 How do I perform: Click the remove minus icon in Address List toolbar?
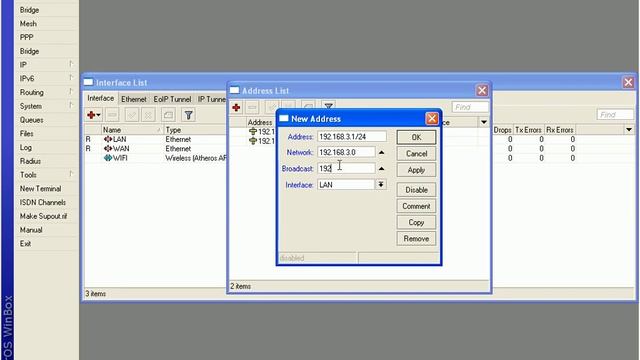(252, 108)
